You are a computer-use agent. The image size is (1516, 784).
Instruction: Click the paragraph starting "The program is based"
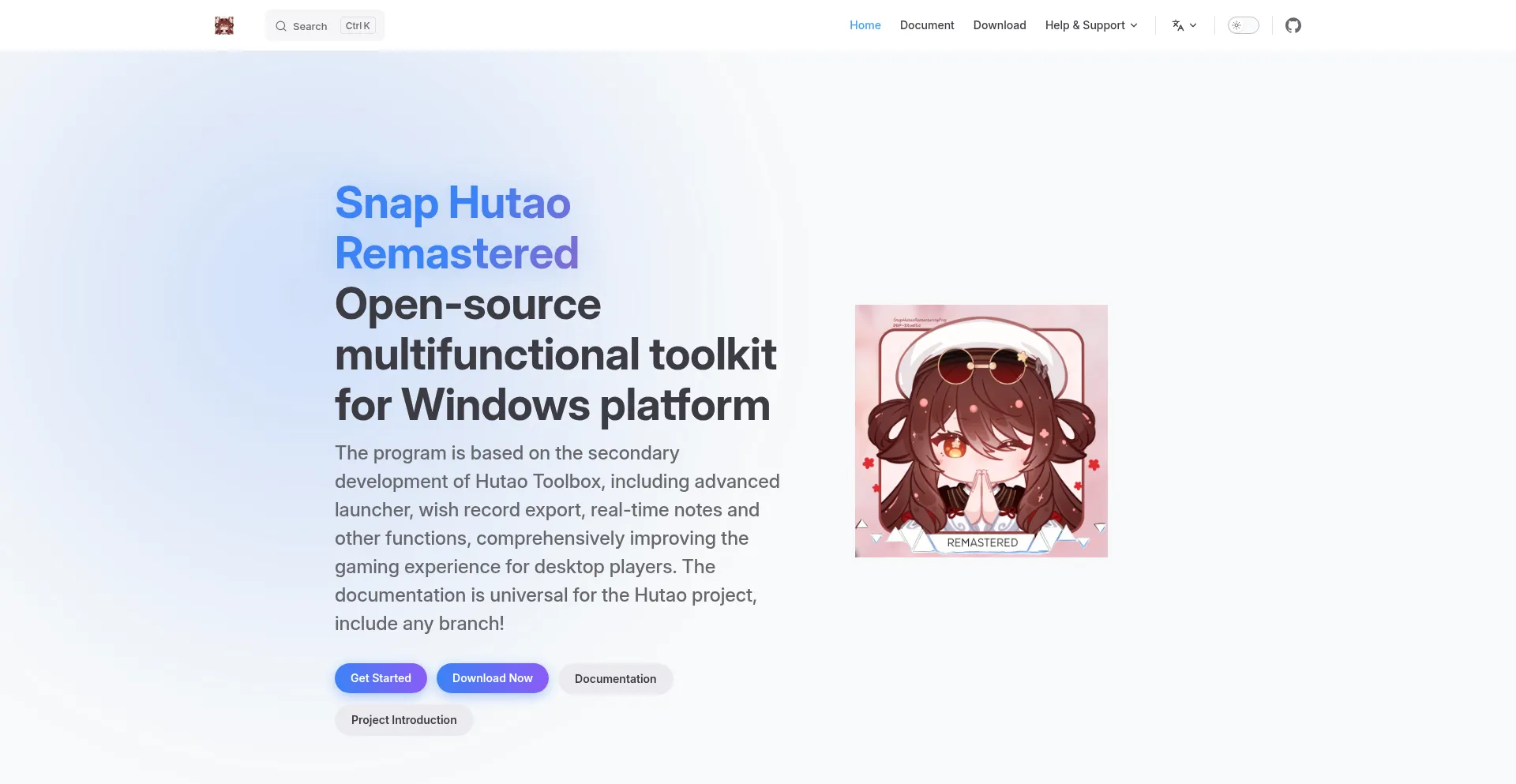point(557,538)
